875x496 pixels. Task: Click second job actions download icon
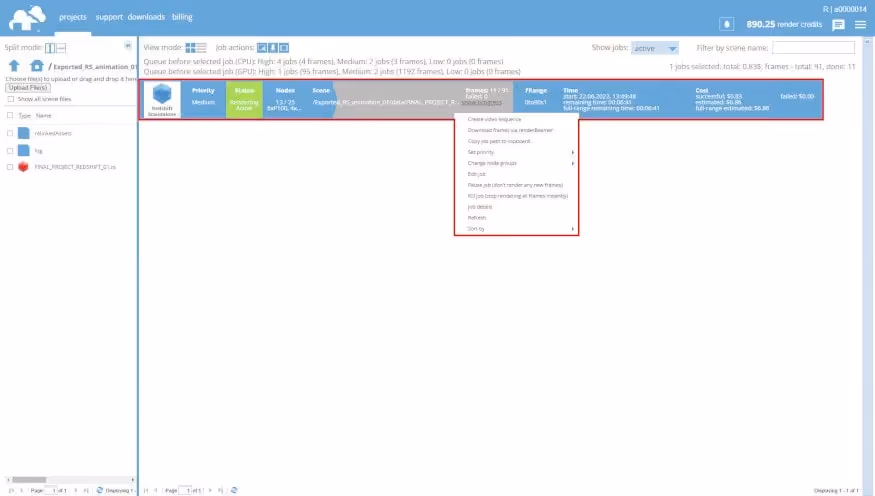point(273,48)
